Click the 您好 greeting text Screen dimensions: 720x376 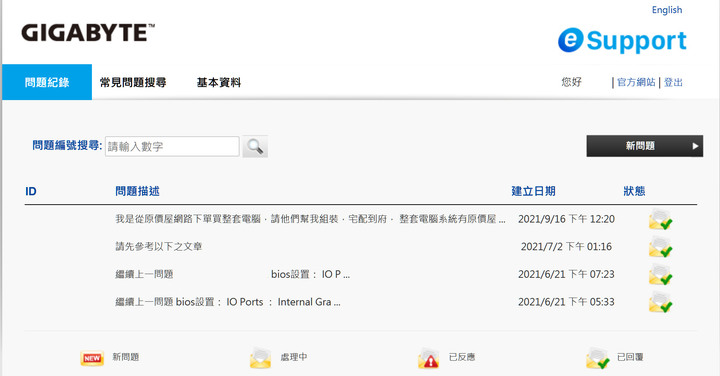tap(571, 82)
